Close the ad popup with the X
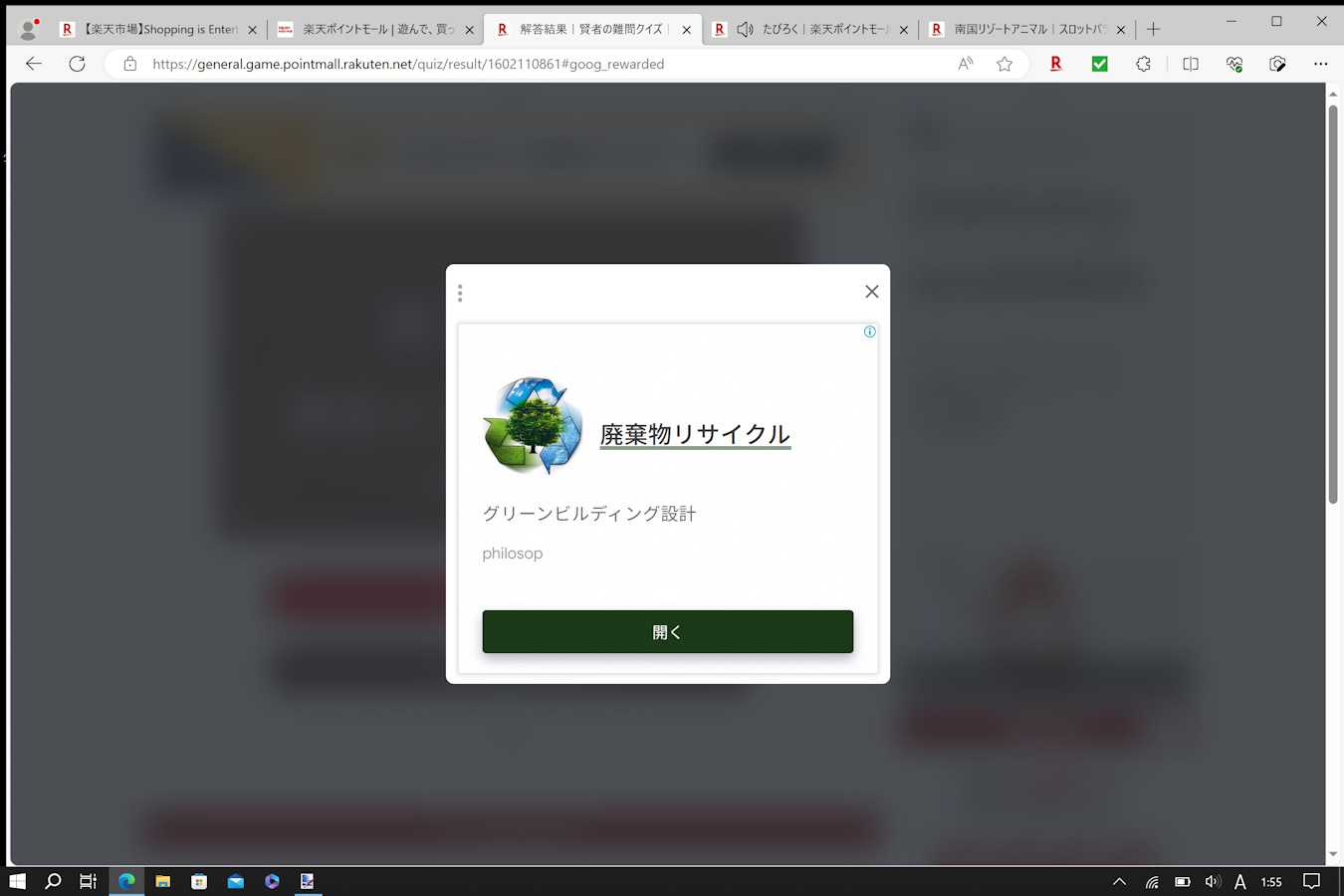The image size is (1344, 896). click(x=871, y=292)
